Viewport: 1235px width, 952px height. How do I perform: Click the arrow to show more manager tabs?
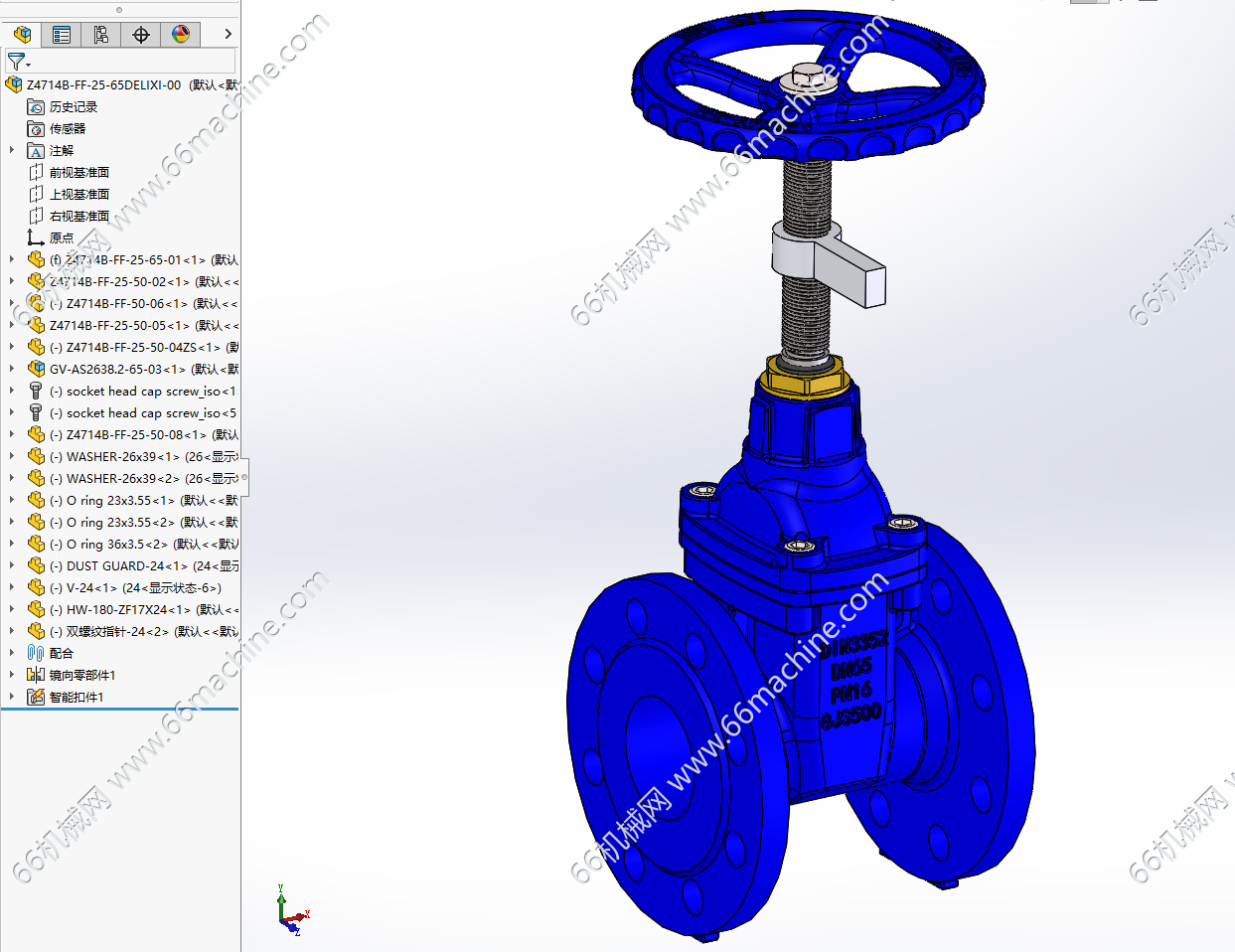pyautogui.click(x=229, y=35)
